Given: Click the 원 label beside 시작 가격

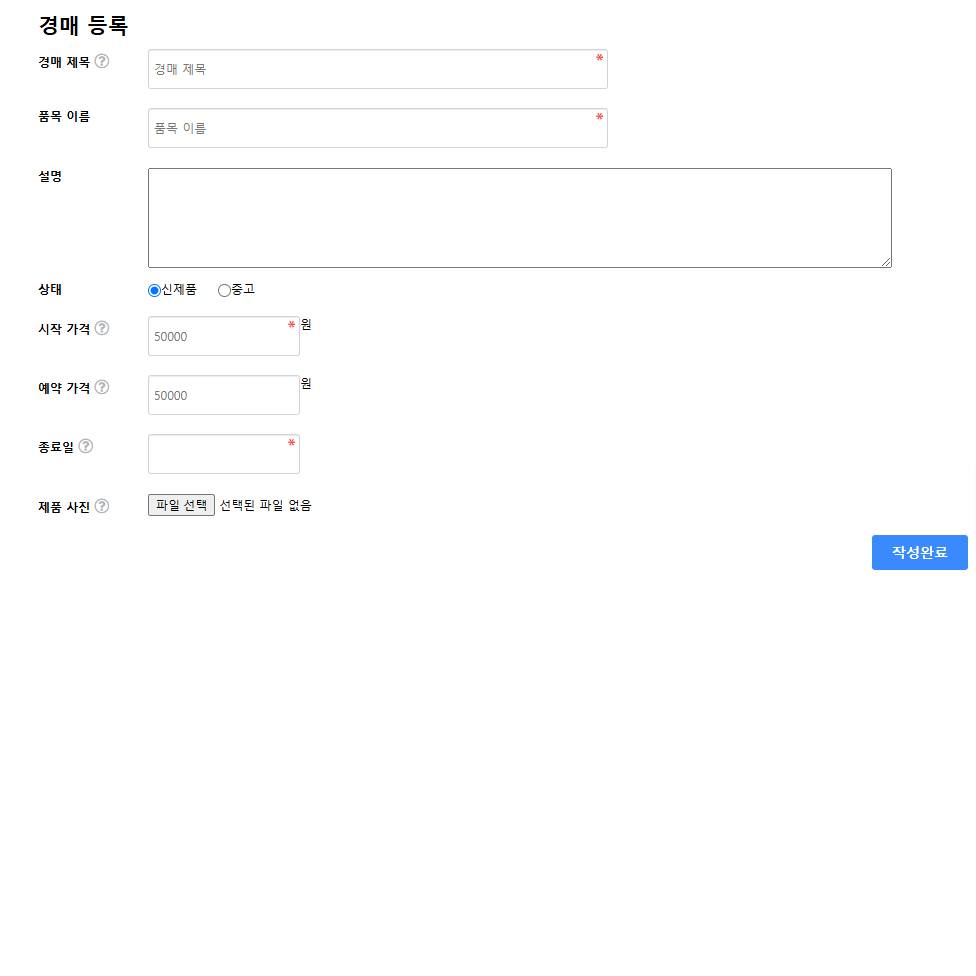Looking at the screenshot, I should click(305, 324).
